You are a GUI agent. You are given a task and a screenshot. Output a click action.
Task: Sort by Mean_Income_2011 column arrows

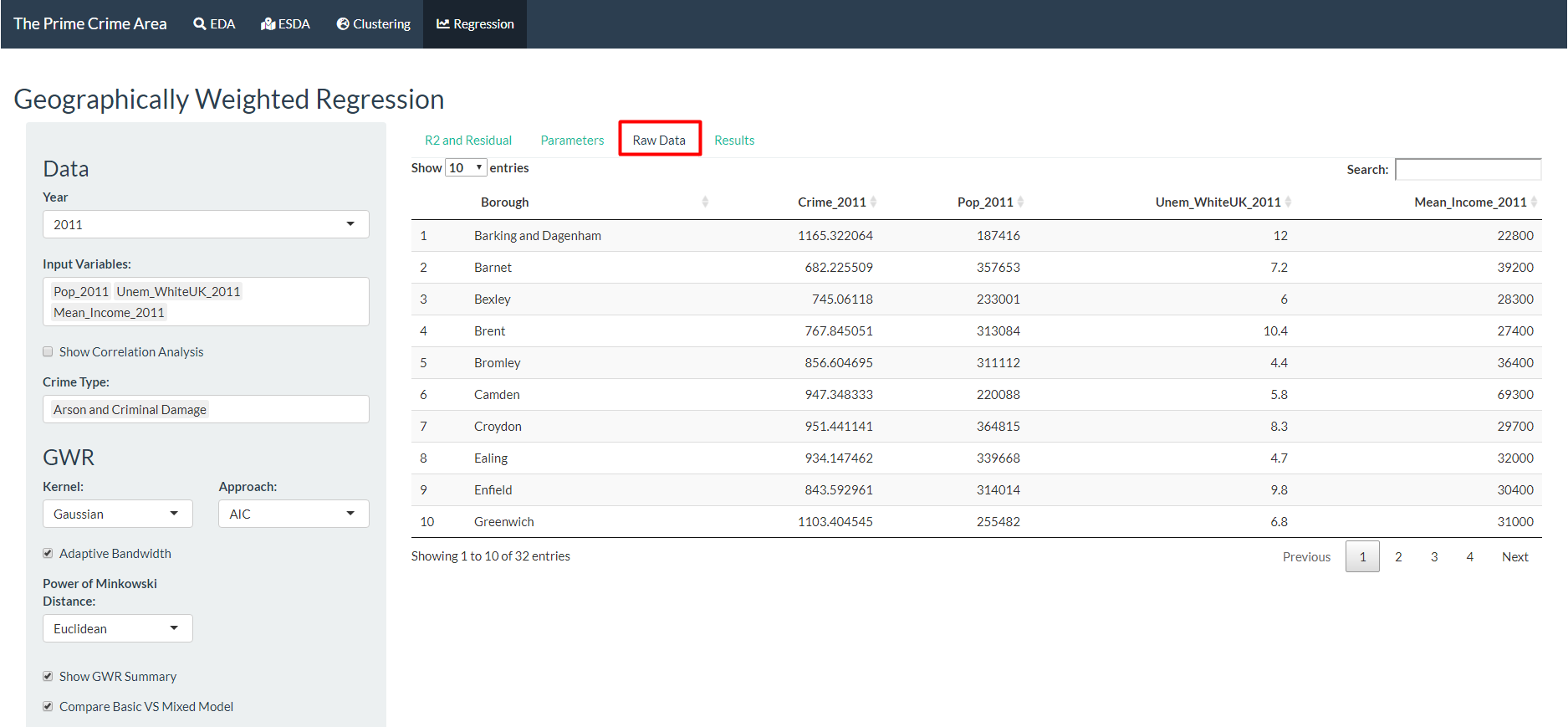tap(1534, 202)
